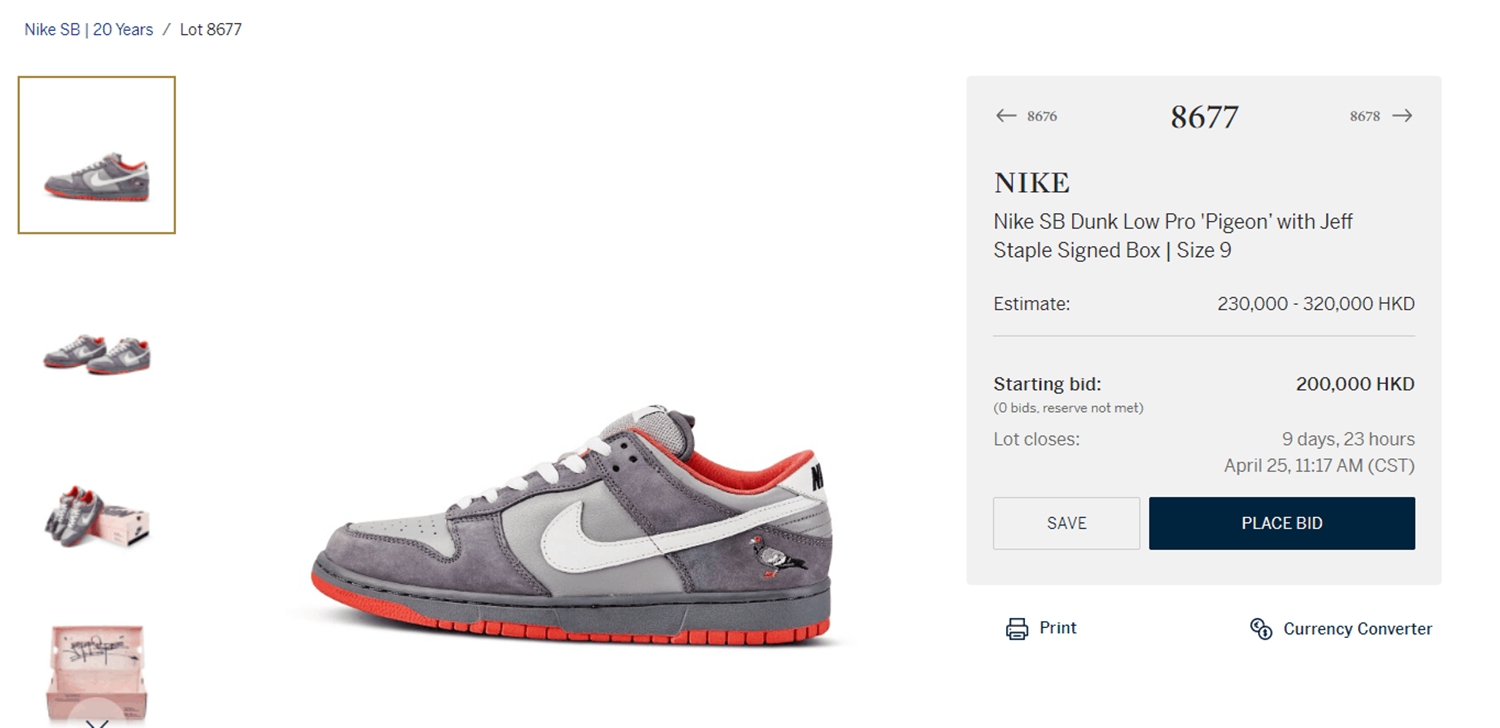1500x728 pixels.
Task: Click the NIKE brand heading
Action: pyautogui.click(x=1032, y=183)
